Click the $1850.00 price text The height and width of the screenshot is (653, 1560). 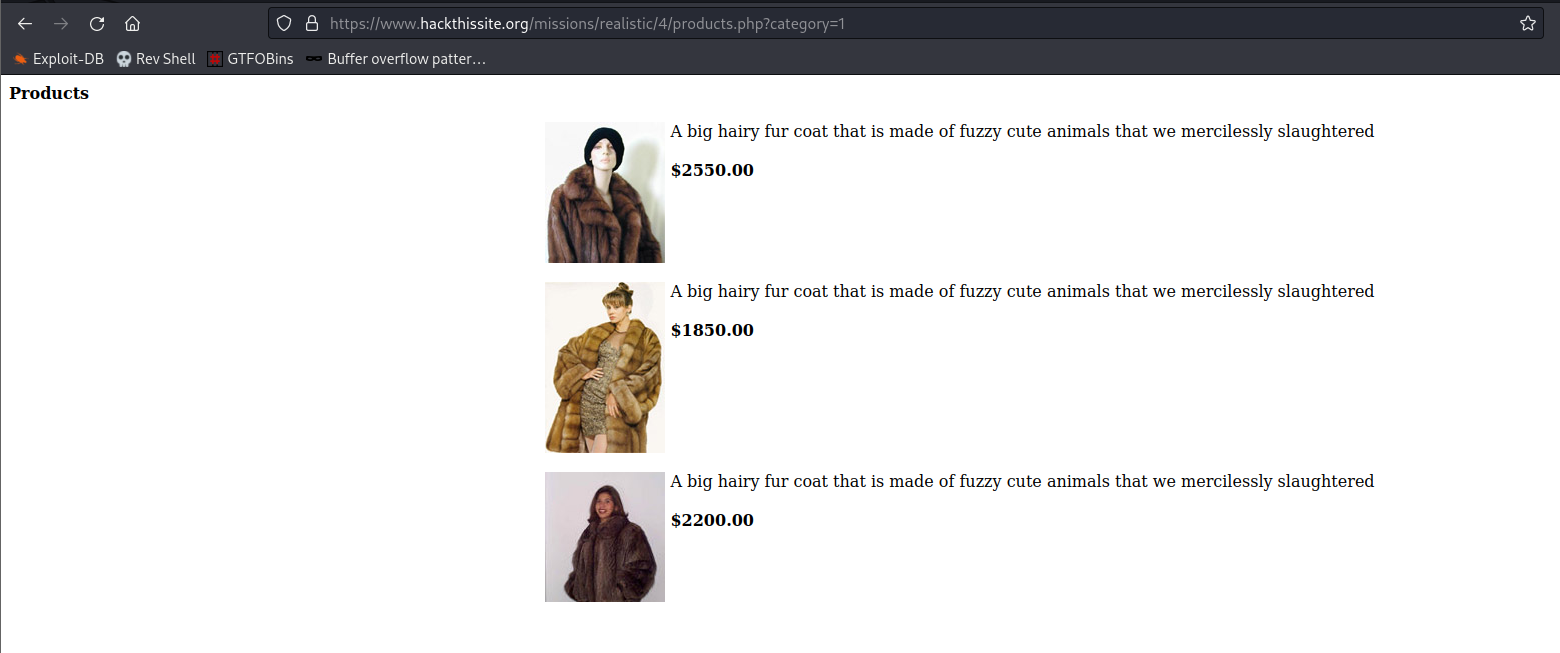[712, 330]
